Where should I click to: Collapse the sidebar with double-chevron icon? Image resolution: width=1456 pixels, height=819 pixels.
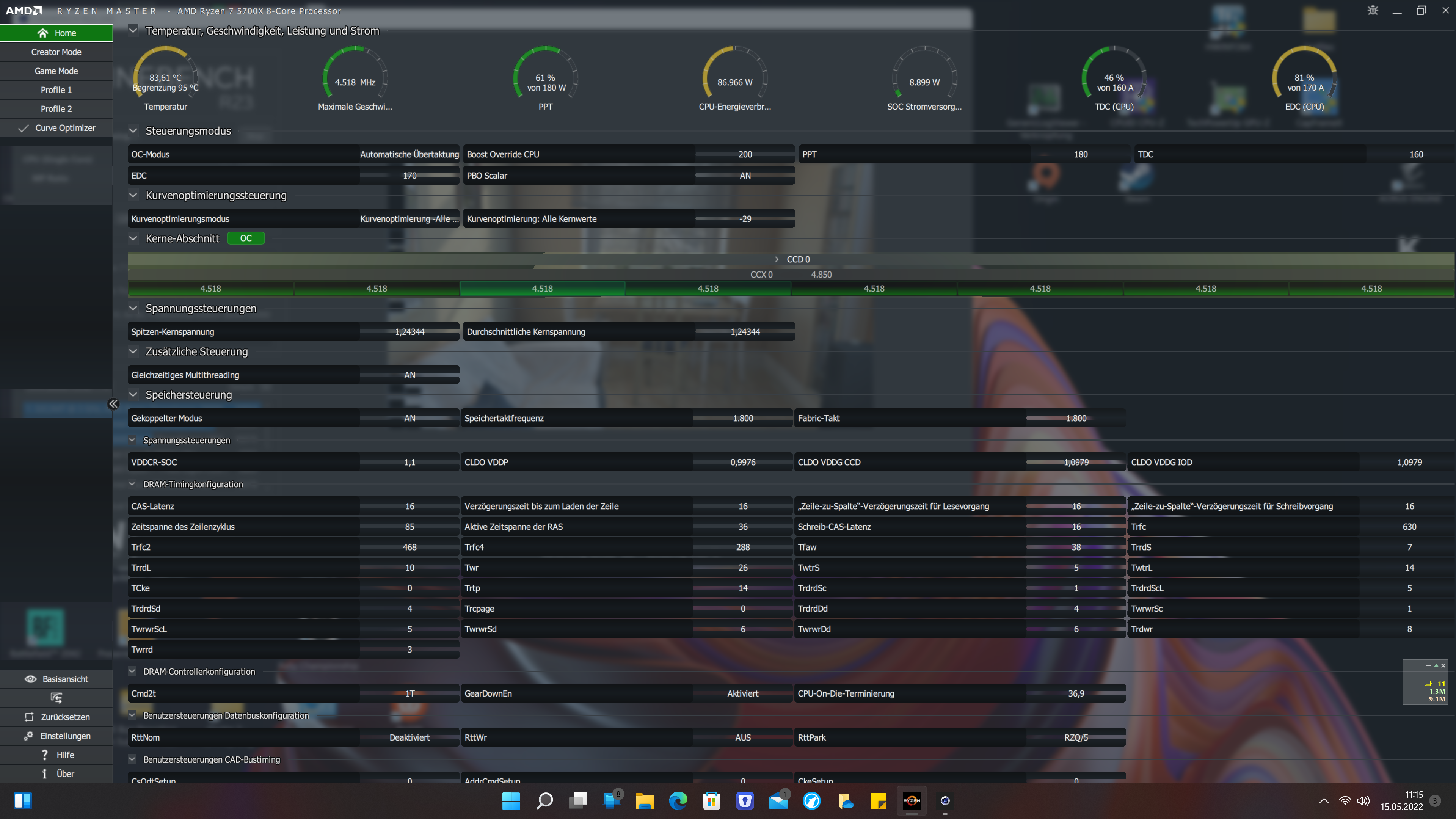click(x=113, y=403)
